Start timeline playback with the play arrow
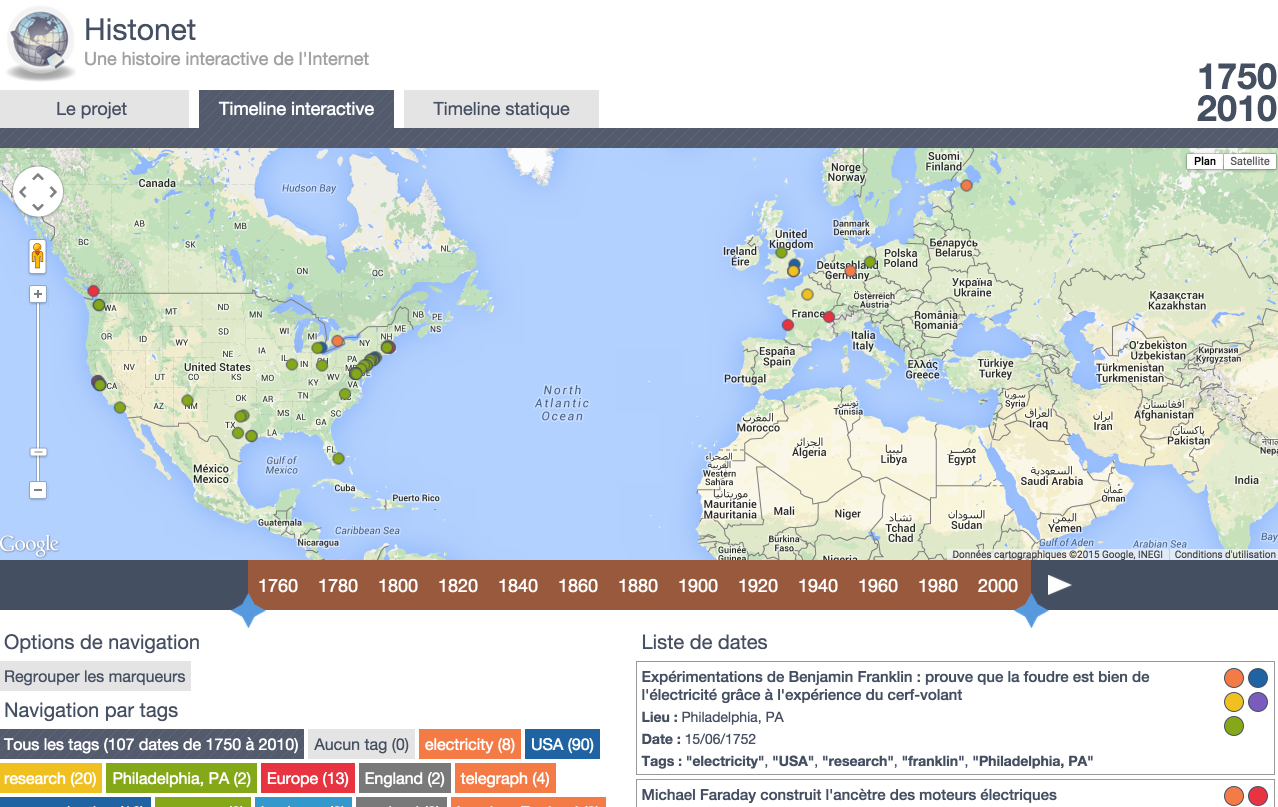This screenshot has height=807, width=1278. tap(1059, 585)
